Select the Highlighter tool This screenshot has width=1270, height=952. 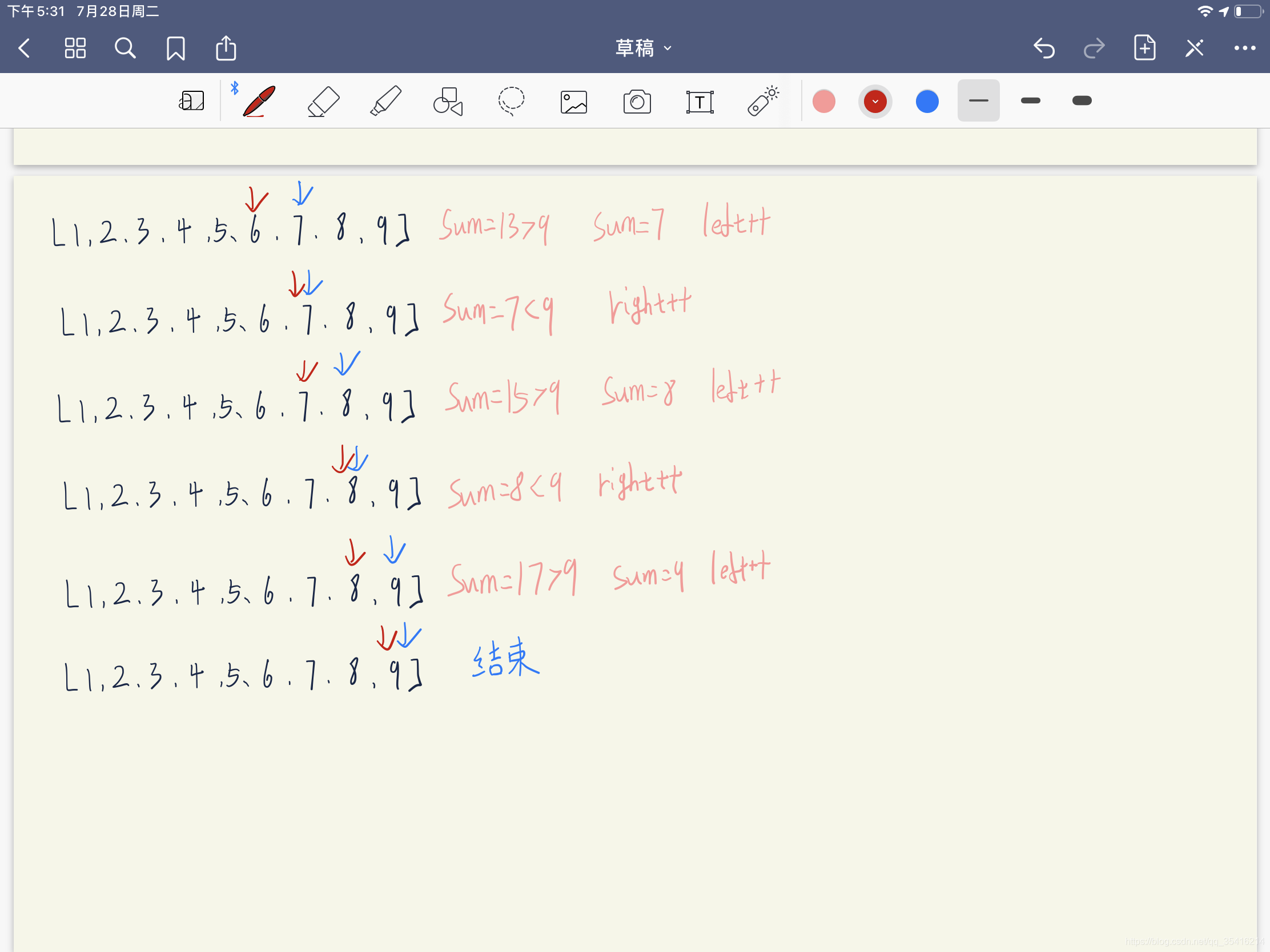(385, 101)
